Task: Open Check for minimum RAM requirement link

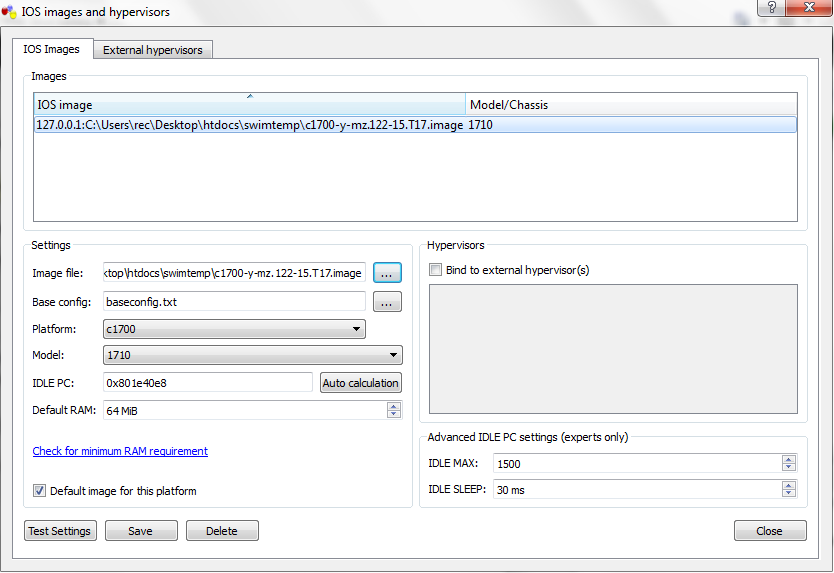Action: (120, 451)
